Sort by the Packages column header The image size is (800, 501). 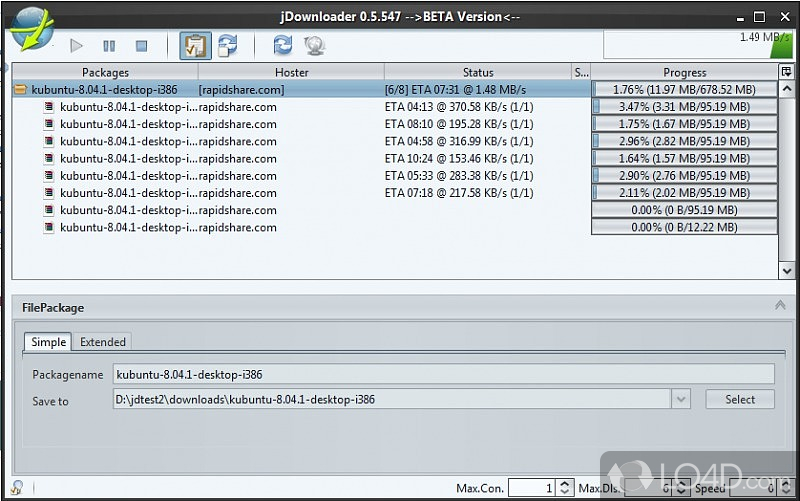(105, 72)
